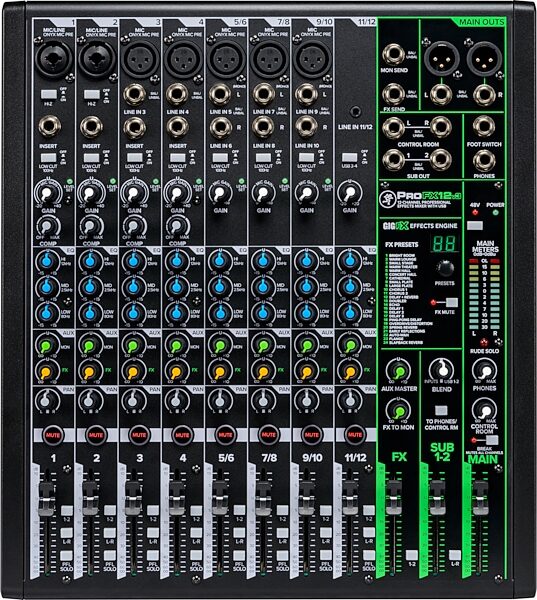Click the FX SEND jack
Image resolution: width=537 pixels, height=600 pixels.
coord(394,94)
